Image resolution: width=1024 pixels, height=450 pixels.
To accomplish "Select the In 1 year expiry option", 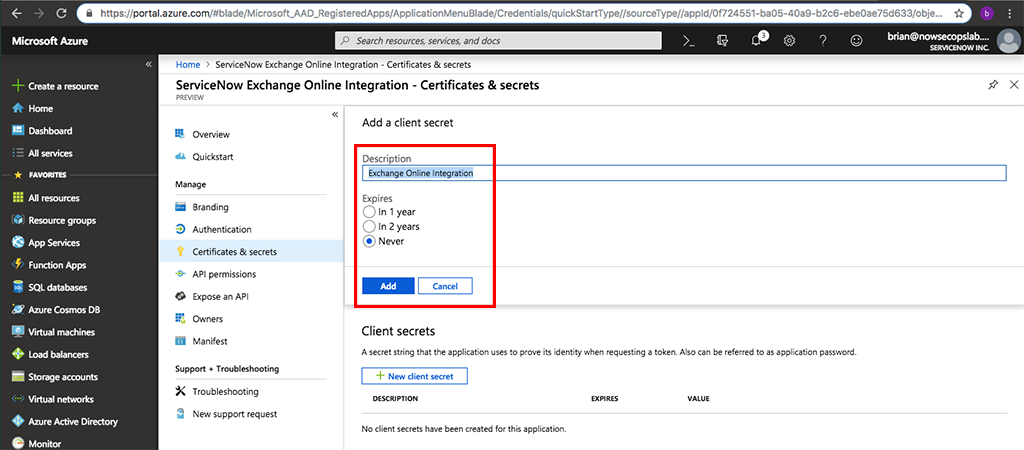I will (370, 212).
